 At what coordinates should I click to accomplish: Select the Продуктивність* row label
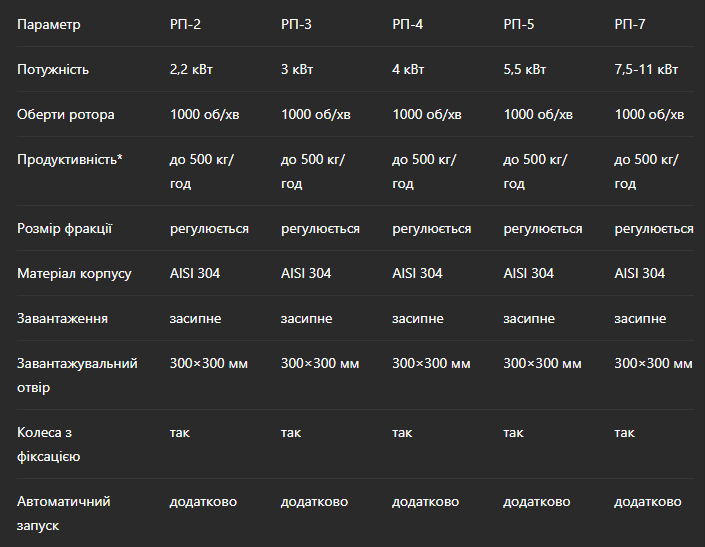(x=70, y=160)
